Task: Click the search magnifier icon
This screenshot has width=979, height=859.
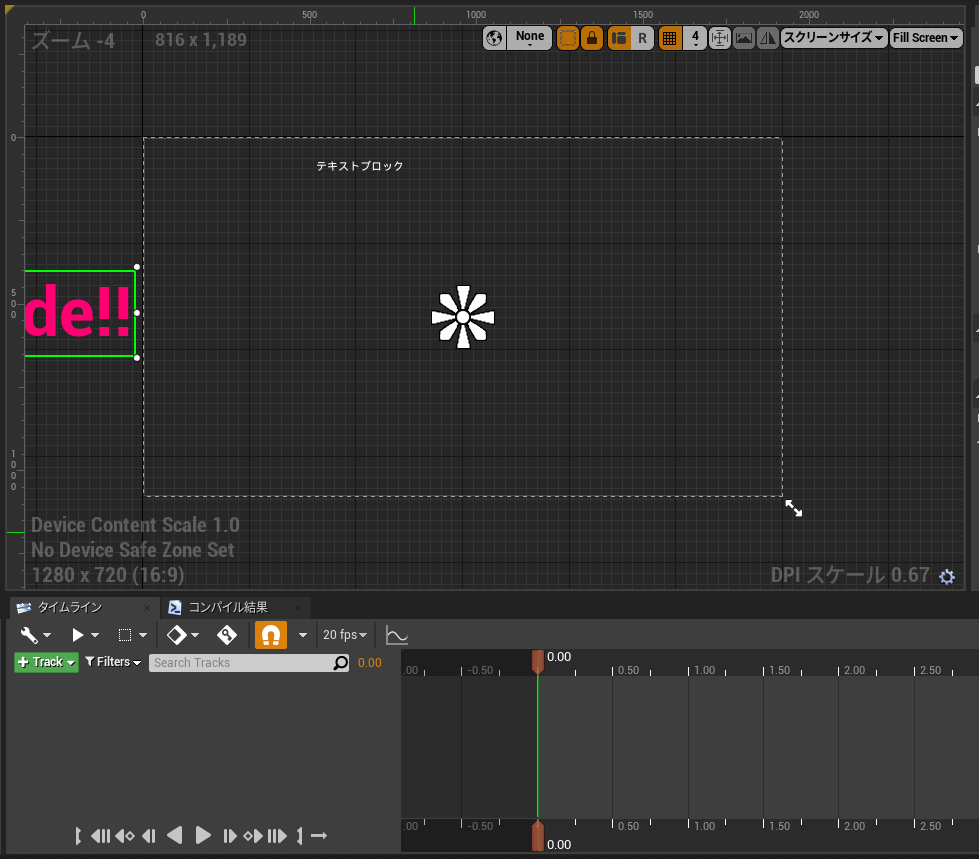Action: [x=340, y=663]
